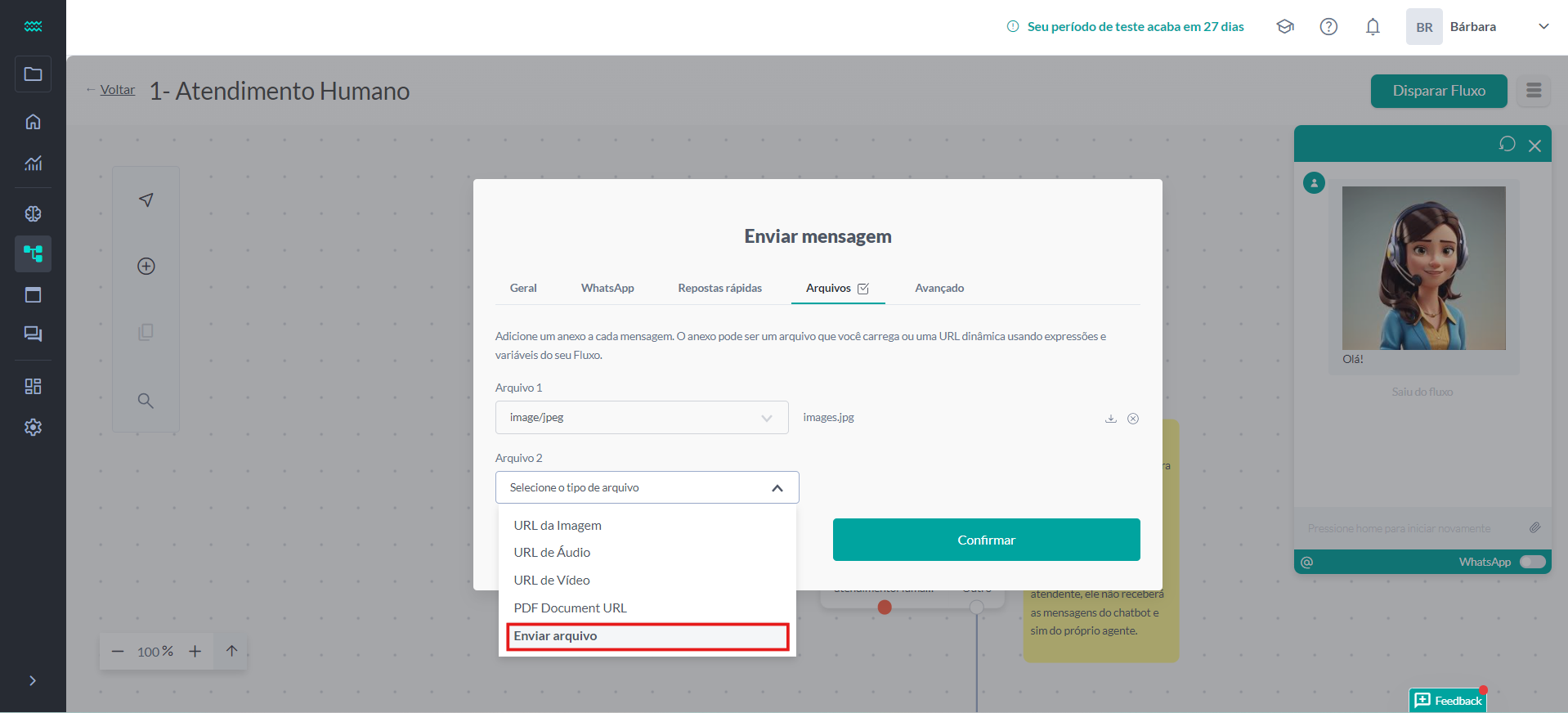Viewport: 1568px width, 713px height.
Task: Choose URL de Vídeo from the list
Action: [552, 581]
